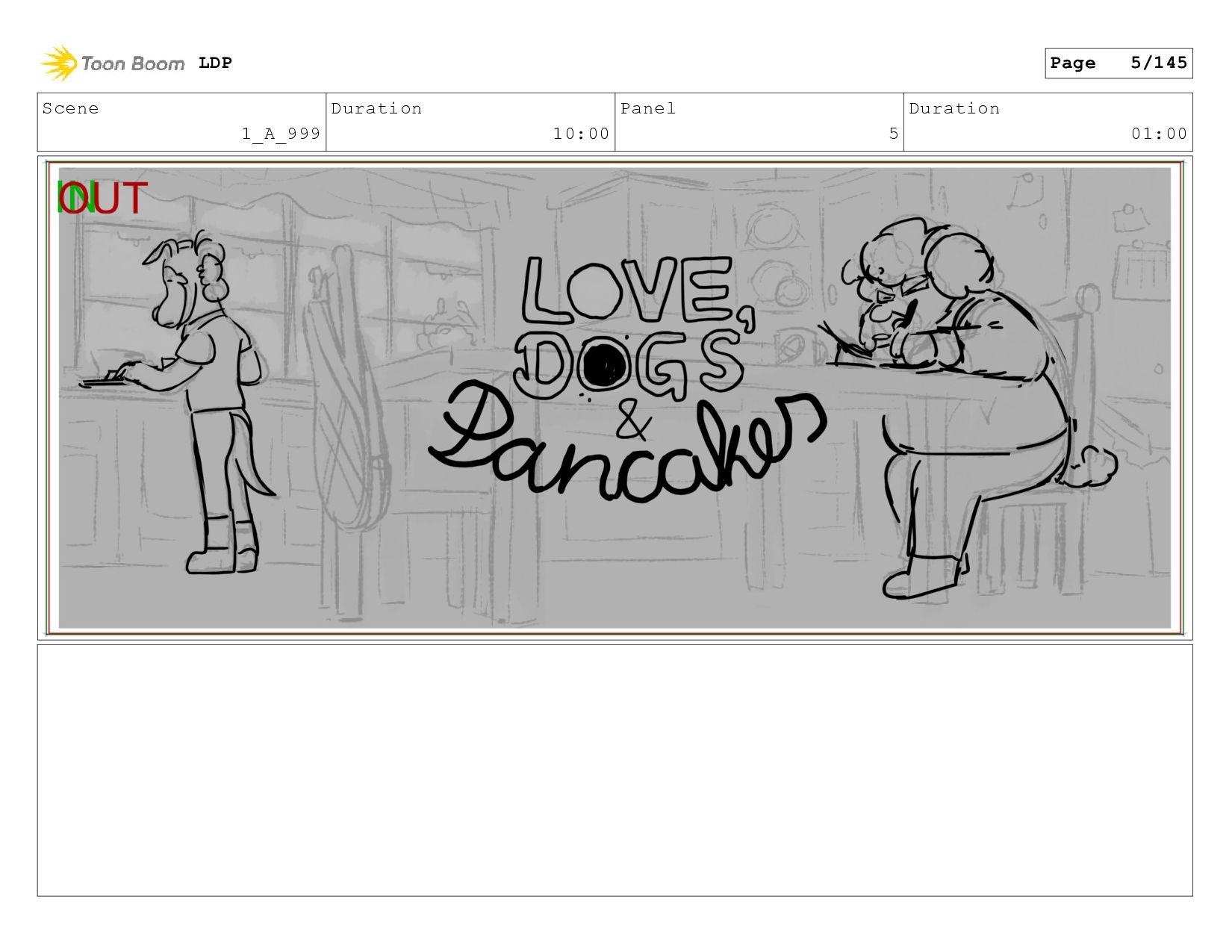Click the Scene header label
This screenshot has width=1232, height=952.
tap(70, 108)
